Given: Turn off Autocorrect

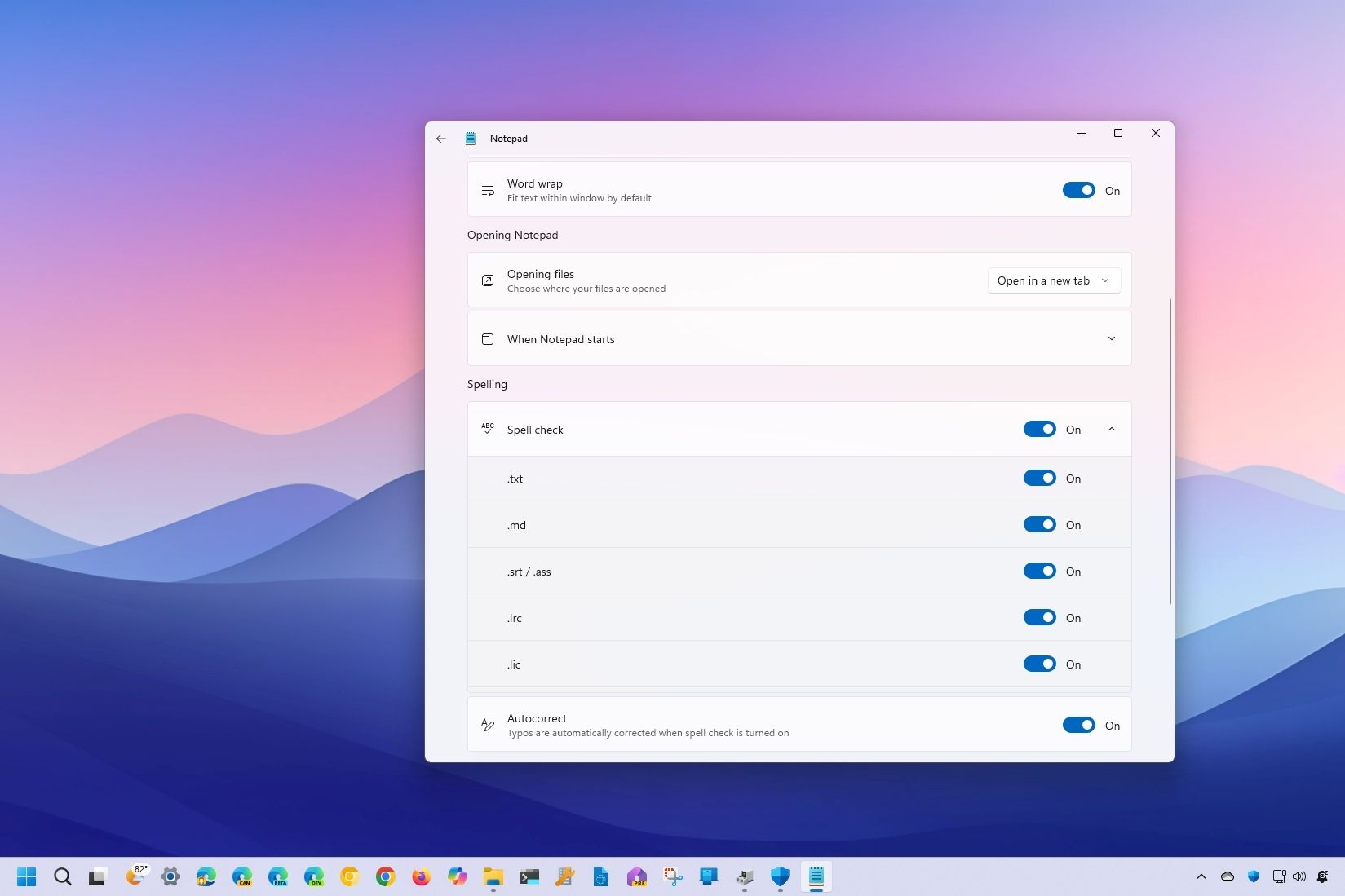Looking at the screenshot, I should point(1078,725).
